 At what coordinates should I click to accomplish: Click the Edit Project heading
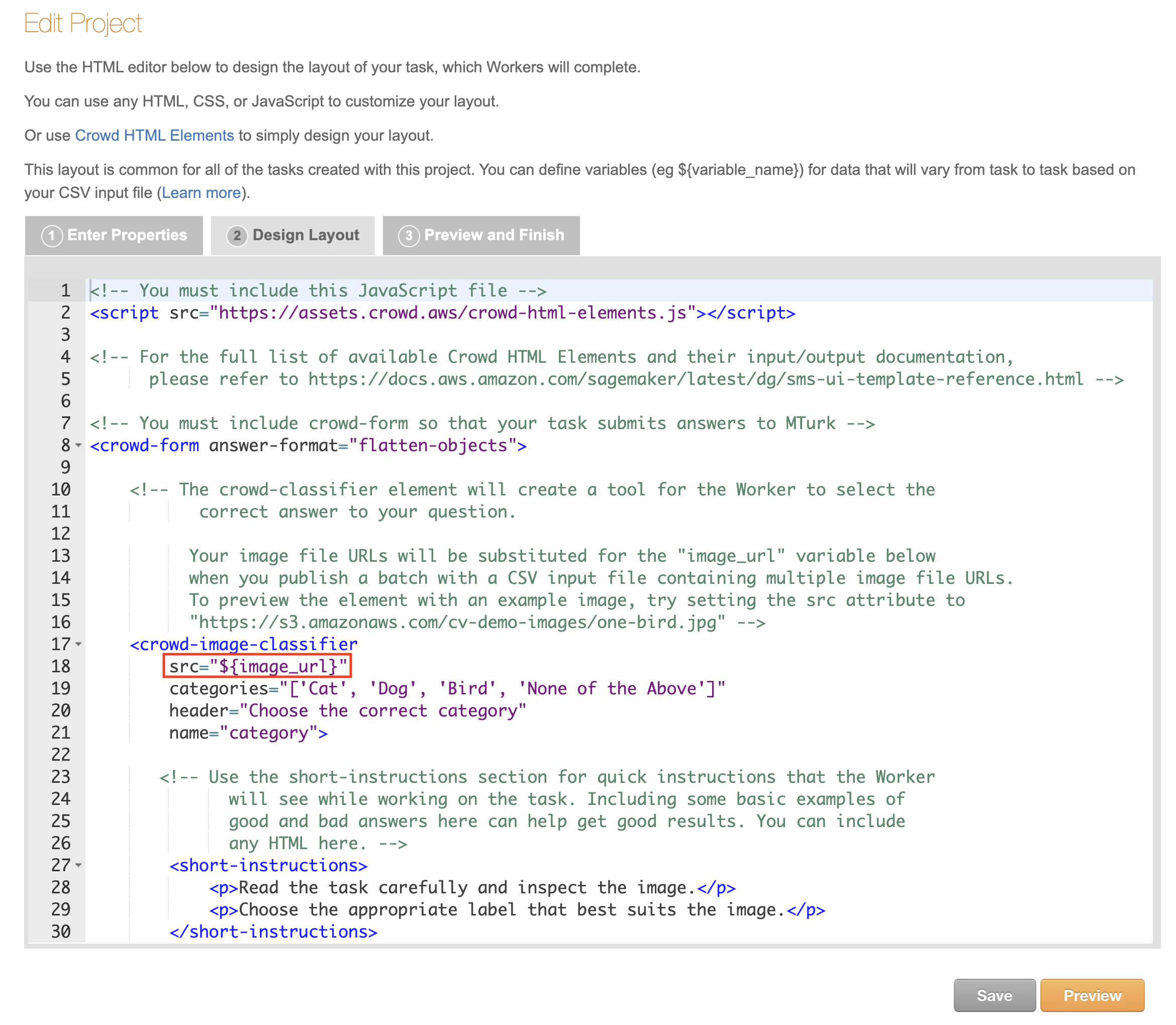(x=83, y=24)
